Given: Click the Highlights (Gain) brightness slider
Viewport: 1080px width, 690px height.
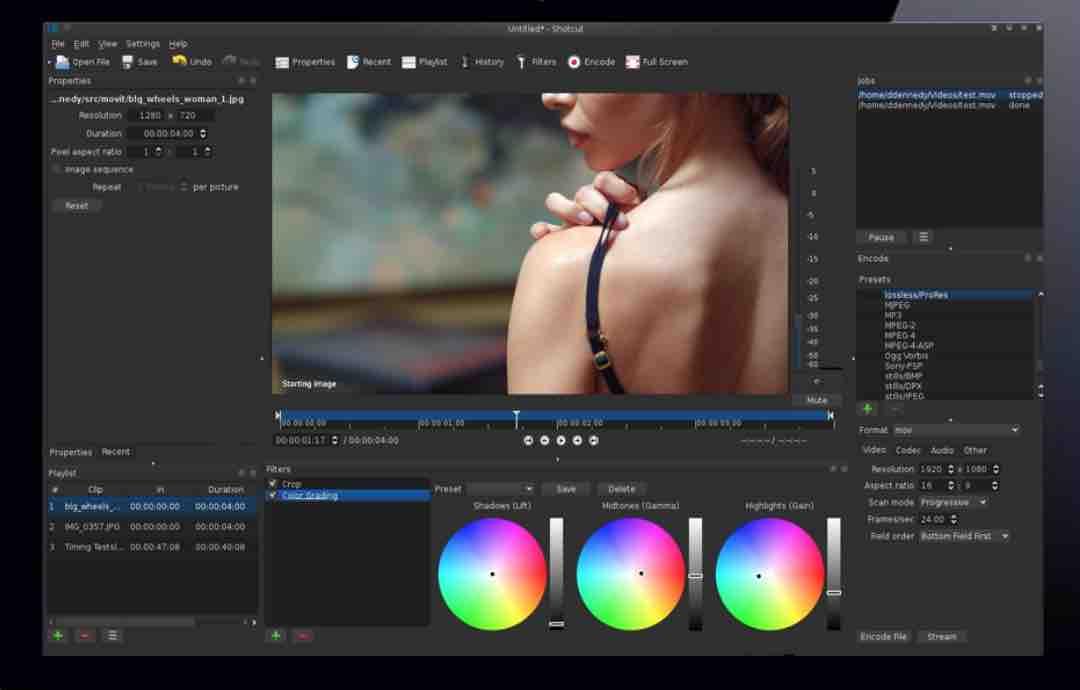Looking at the screenshot, I should pos(833,574).
